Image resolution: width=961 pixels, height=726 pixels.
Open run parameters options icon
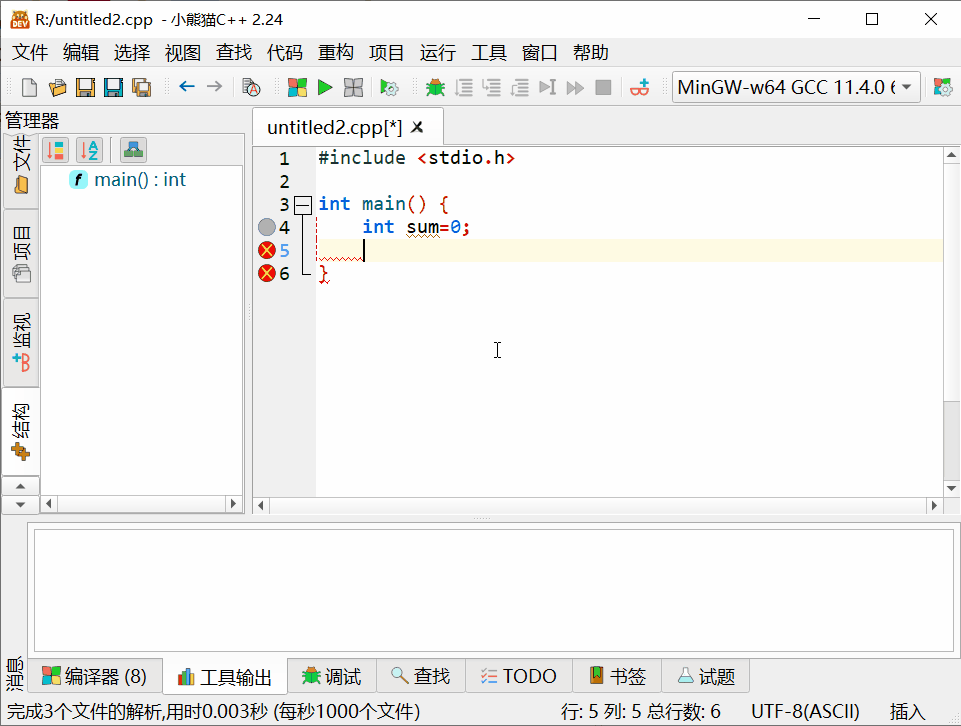[x=389, y=88]
